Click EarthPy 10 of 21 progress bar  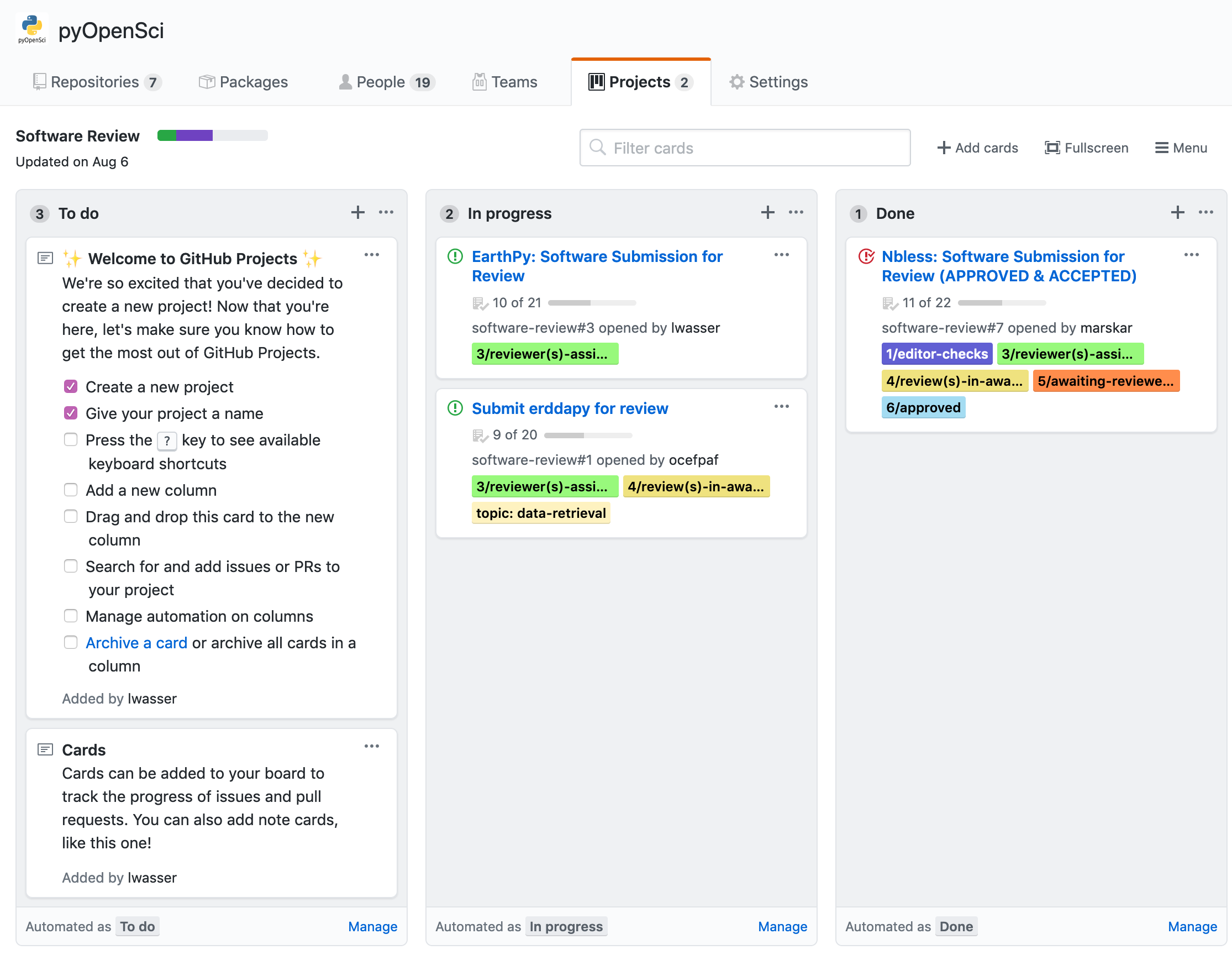pyautogui.click(x=592, y=303)
